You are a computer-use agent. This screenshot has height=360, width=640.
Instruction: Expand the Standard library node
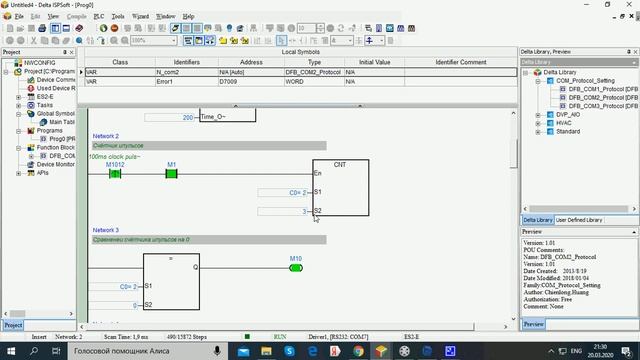(538, 132)
